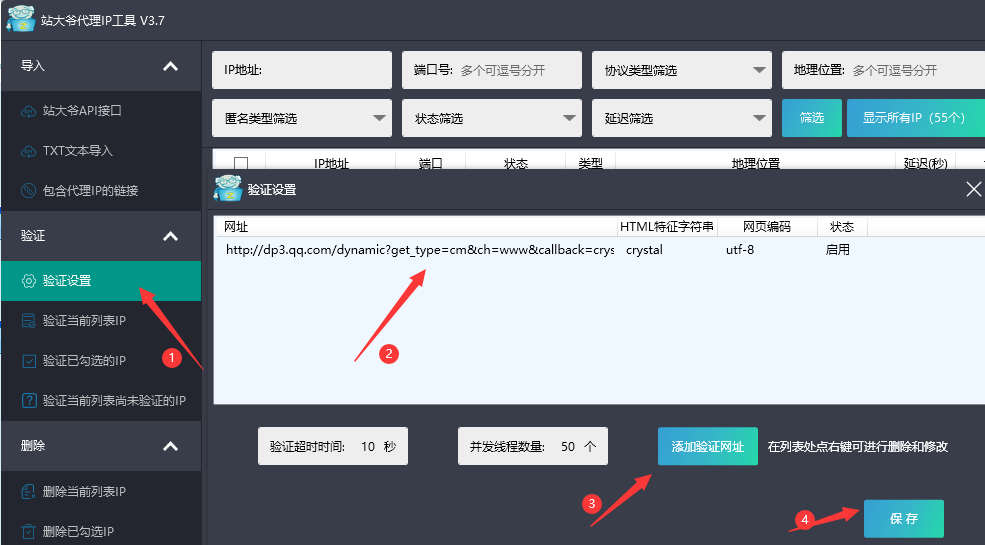
Task: Open the 延迟筛选 dropdown
Action: tap(682, 118)
